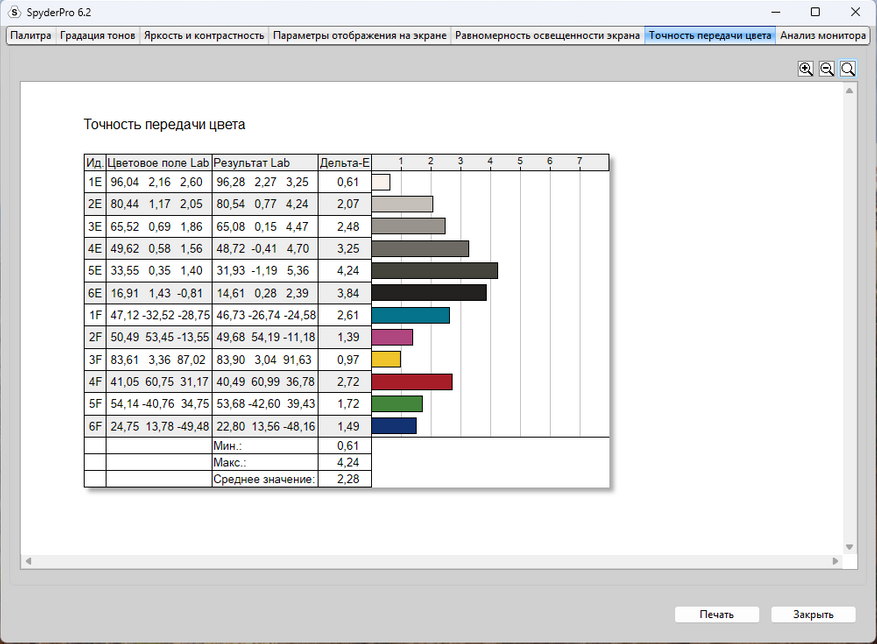Click the Закрыть button
Image resolution: width=877 pixels, height=644 pixels.
tap(813, 614)
